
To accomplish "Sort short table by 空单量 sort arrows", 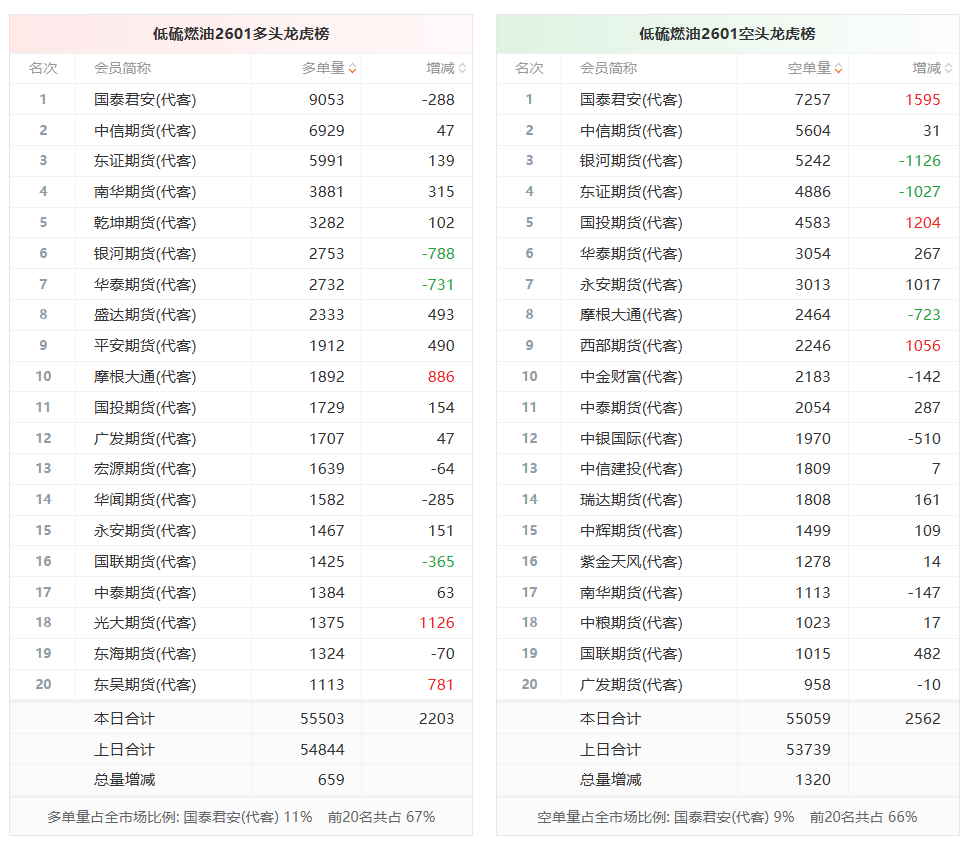I will [839, 69].
